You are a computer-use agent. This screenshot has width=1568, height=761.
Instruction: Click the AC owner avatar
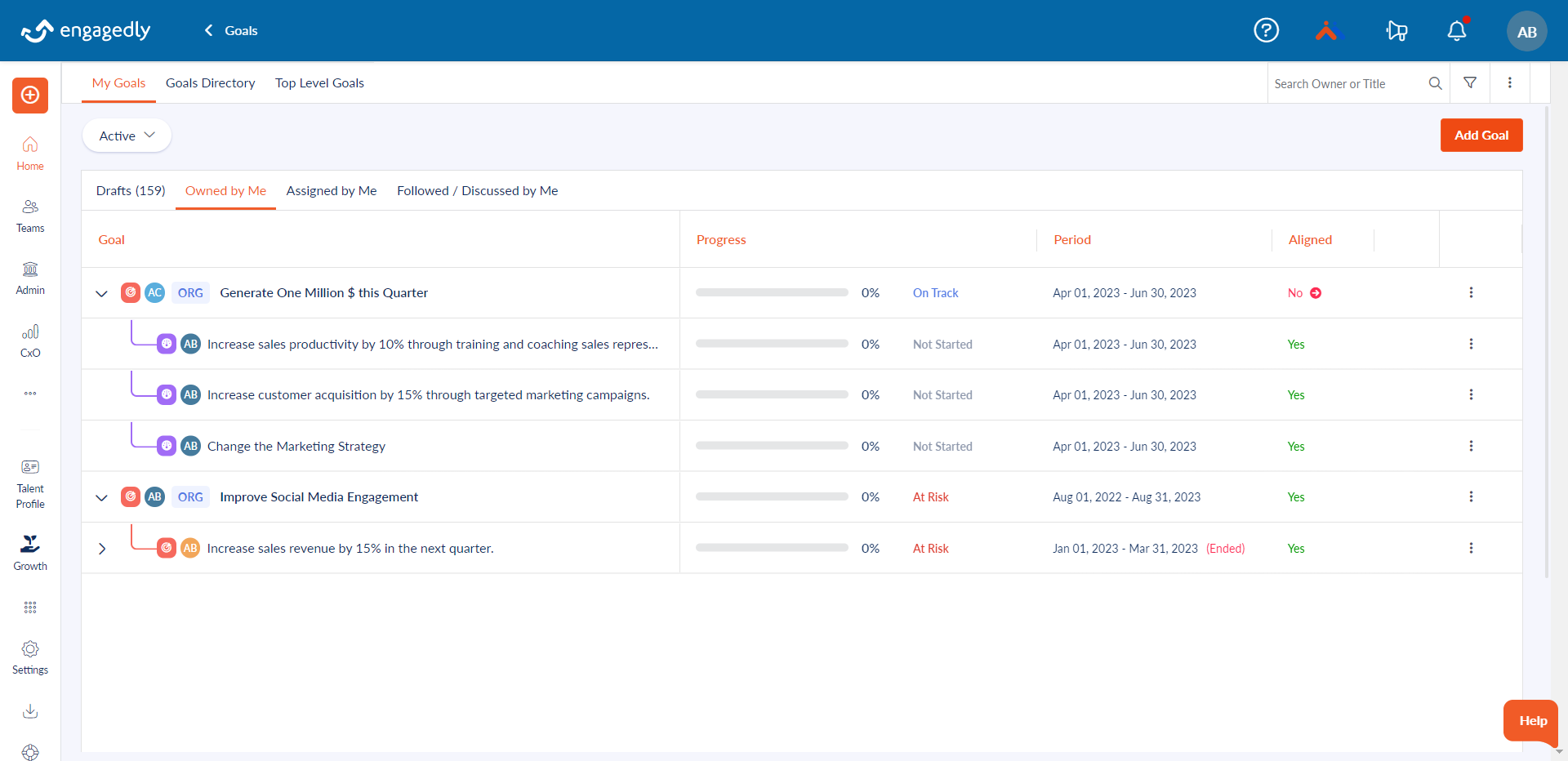click(154, 292)
